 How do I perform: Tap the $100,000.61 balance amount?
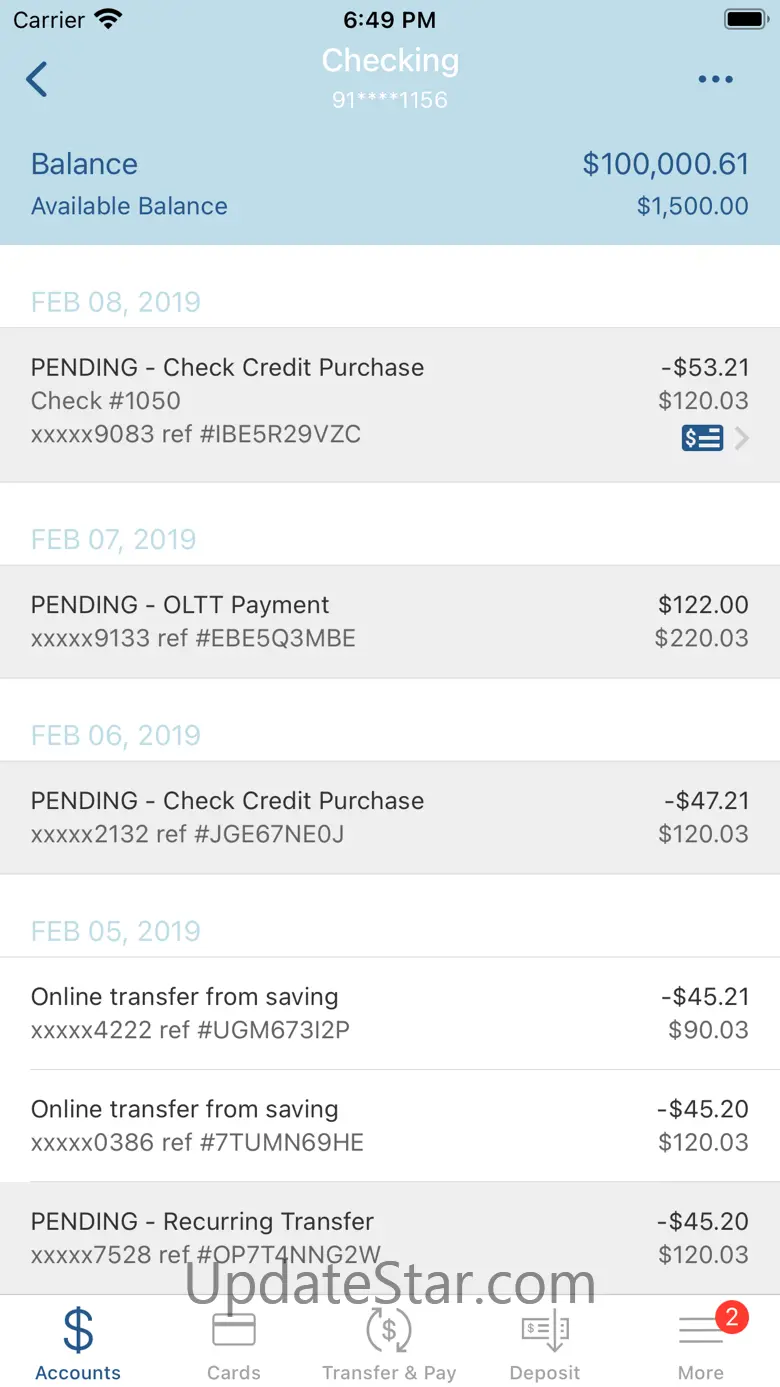coord(665,164)
